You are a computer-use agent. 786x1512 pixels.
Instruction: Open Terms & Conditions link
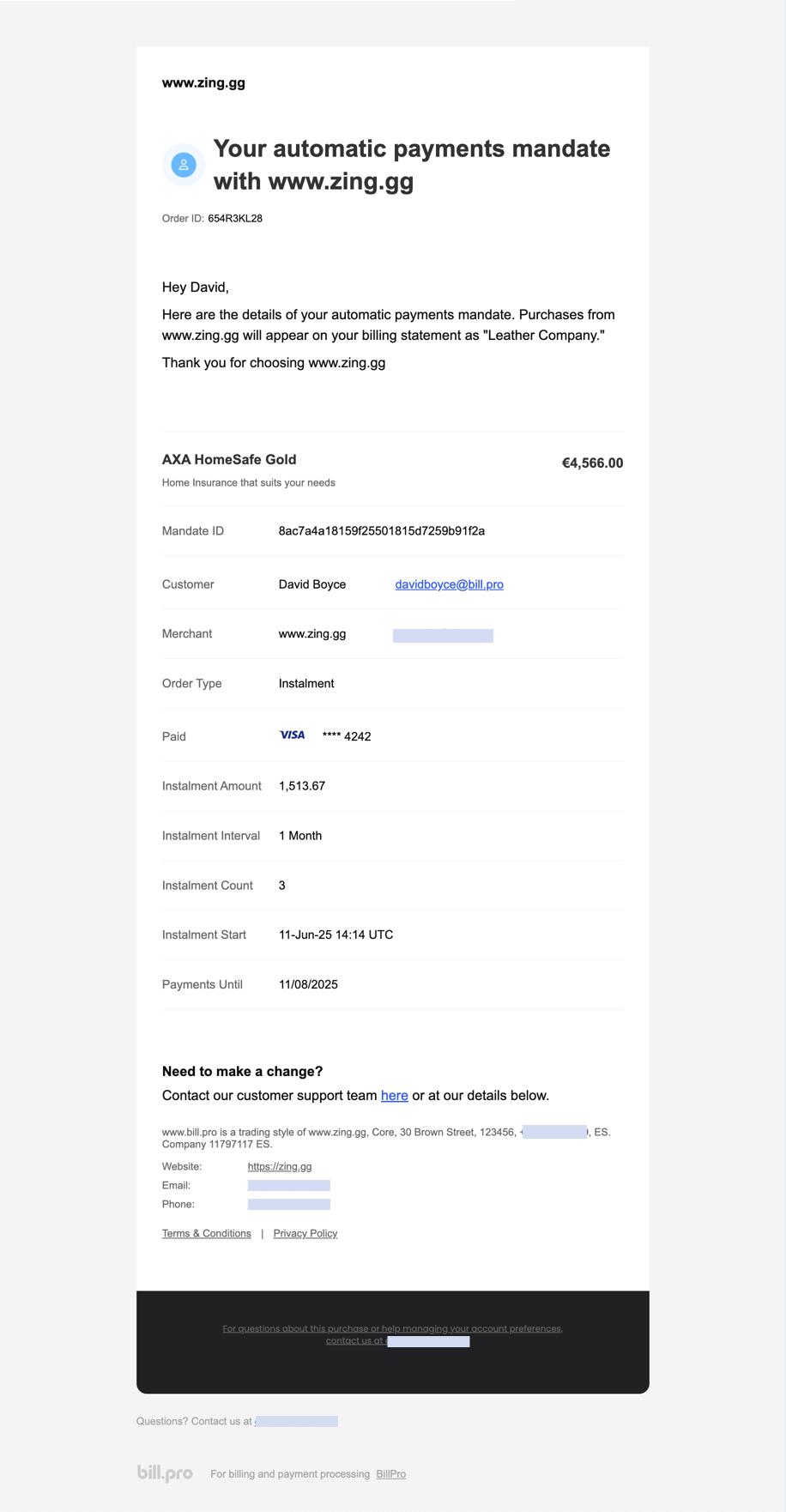207,1234
